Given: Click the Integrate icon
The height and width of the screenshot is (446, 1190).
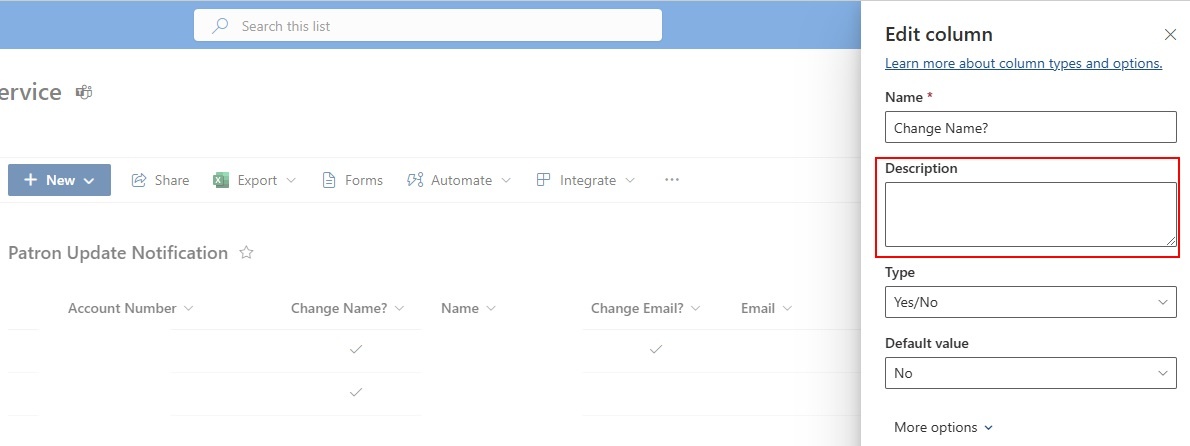Looking at the screenshot, I should click(543, 180).
